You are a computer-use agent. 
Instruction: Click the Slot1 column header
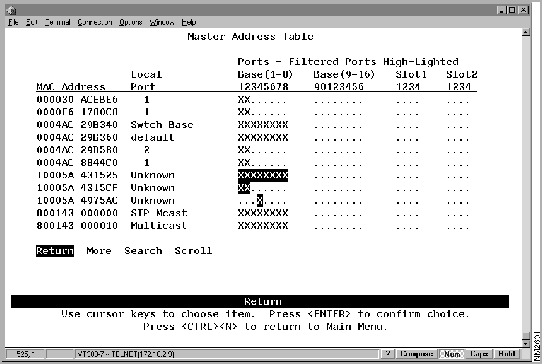(x=411, y=74)
